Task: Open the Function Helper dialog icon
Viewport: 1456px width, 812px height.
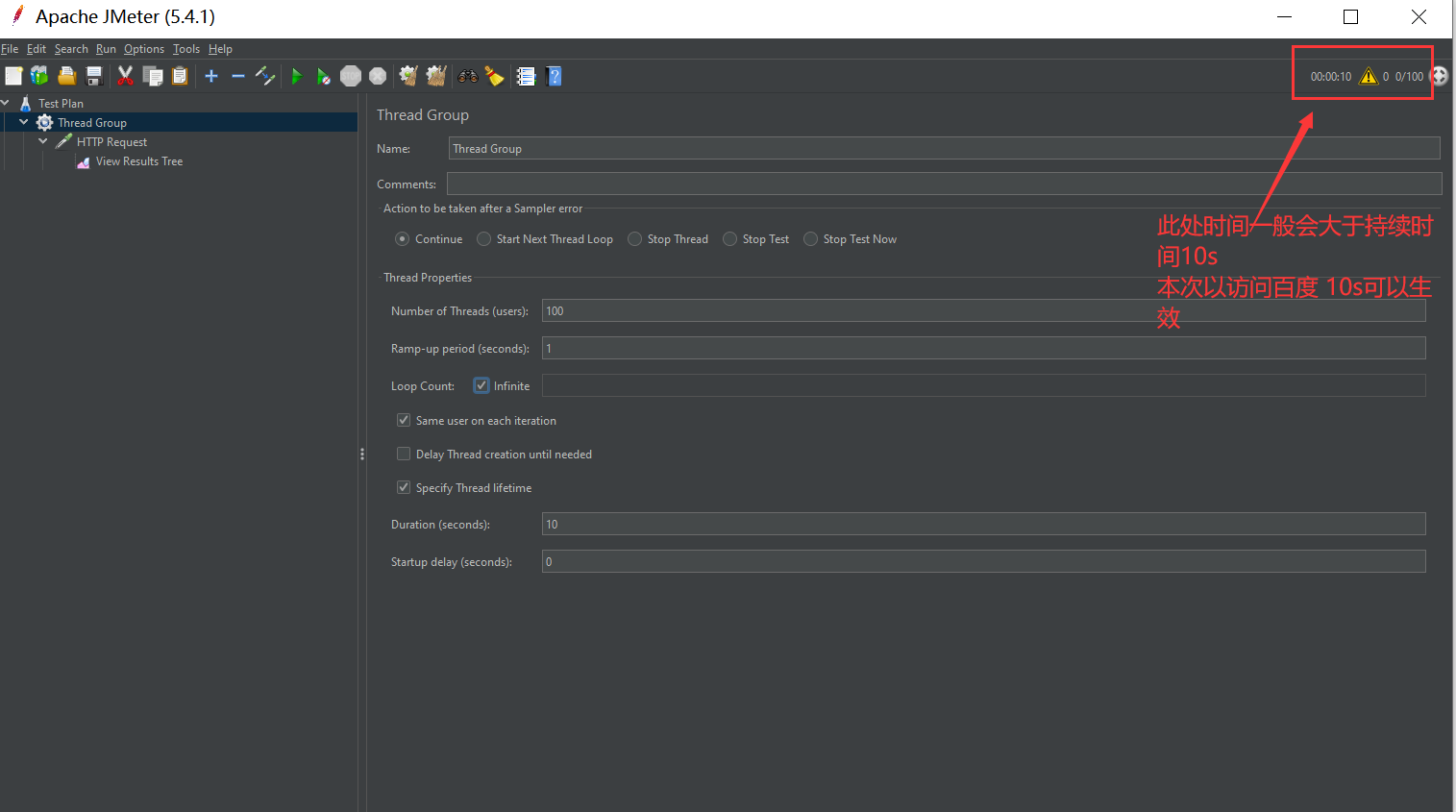Action: (526, 76)
